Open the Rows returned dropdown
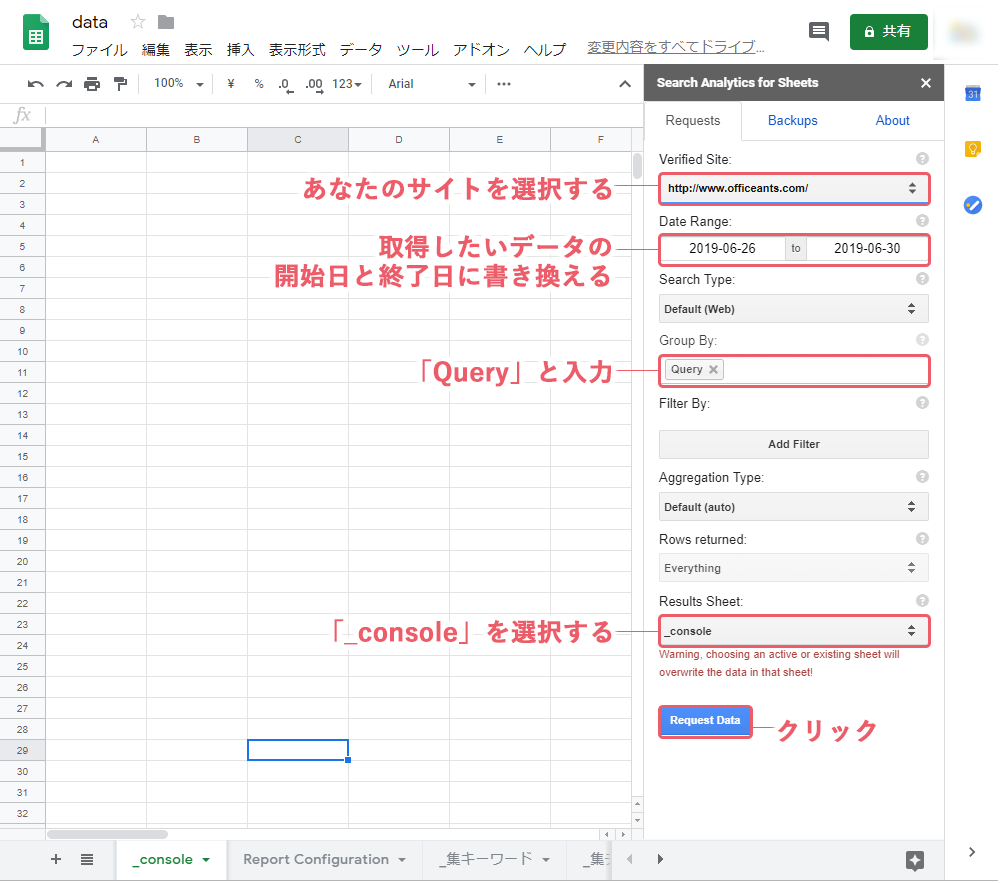Image resolution: width=1000 pixels, height=883 pixels. [793, 568]
